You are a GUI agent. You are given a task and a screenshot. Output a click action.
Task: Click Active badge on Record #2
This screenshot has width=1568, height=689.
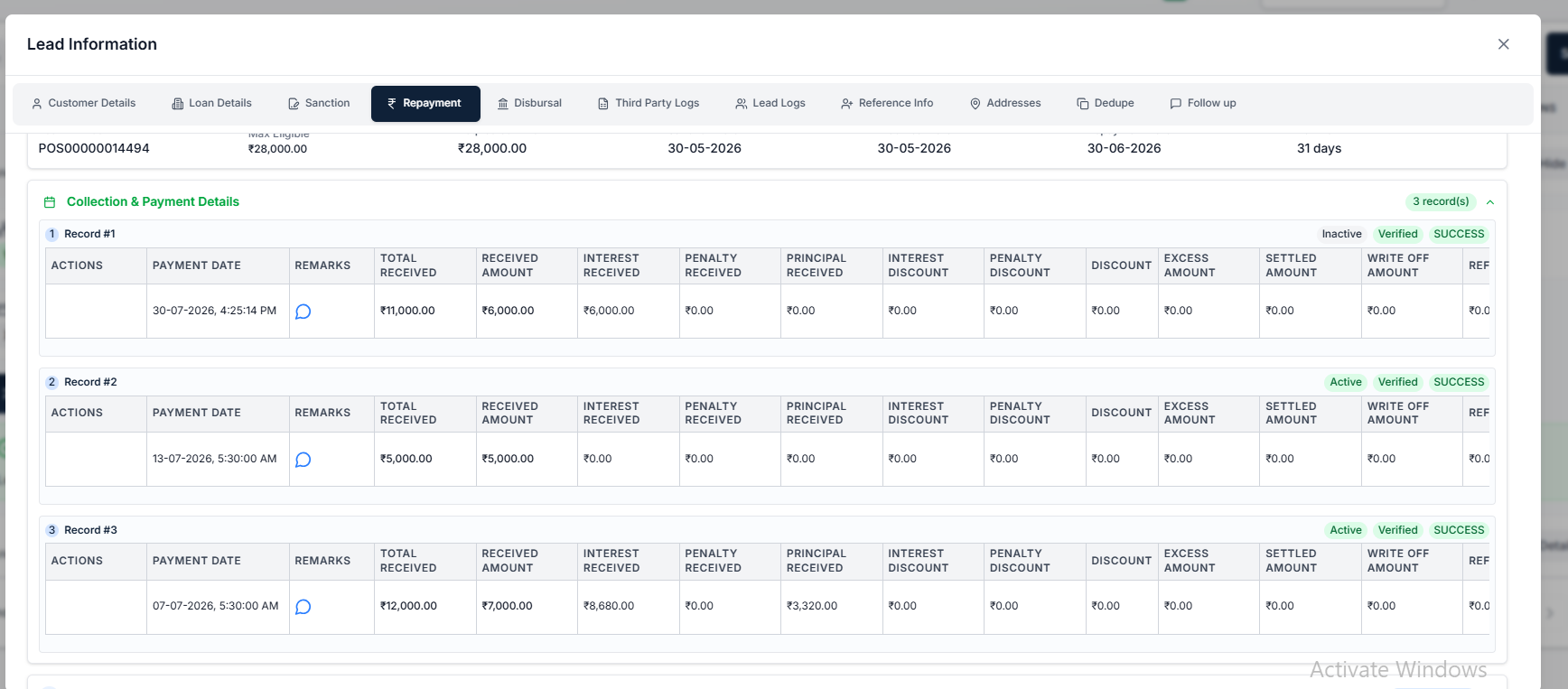pos(1346,382)
